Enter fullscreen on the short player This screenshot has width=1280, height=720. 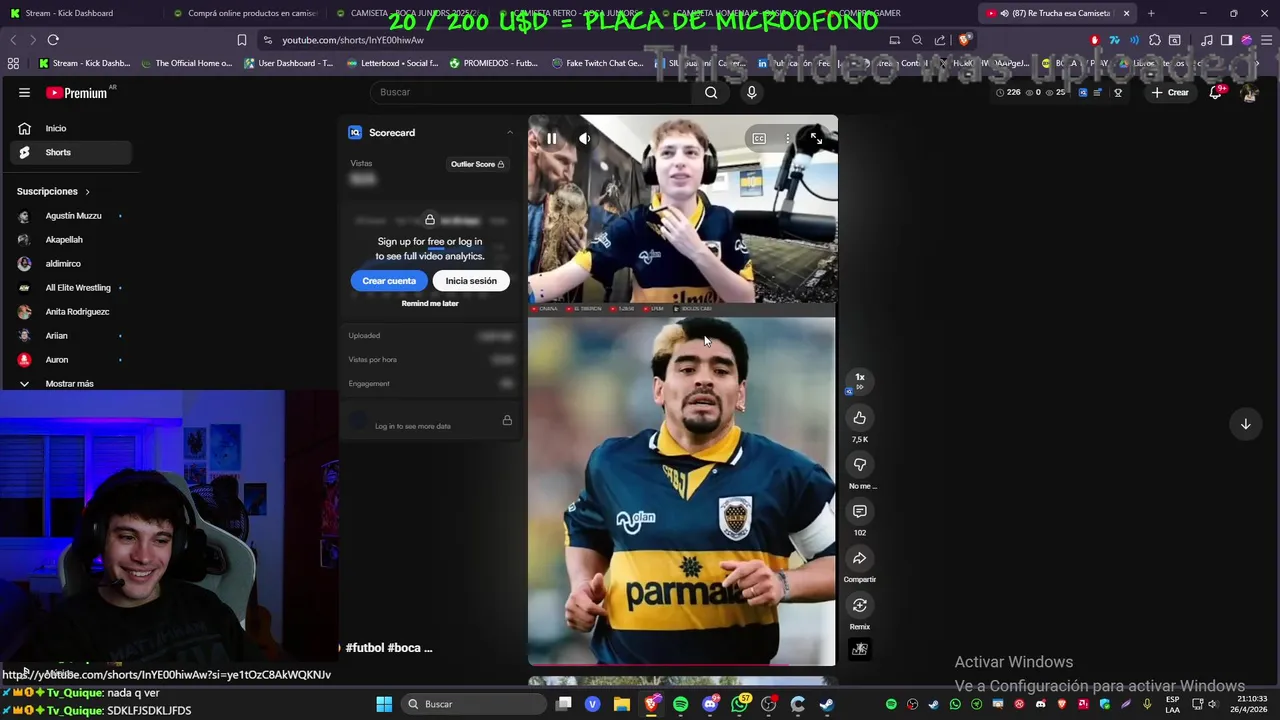tap(816, 138)
